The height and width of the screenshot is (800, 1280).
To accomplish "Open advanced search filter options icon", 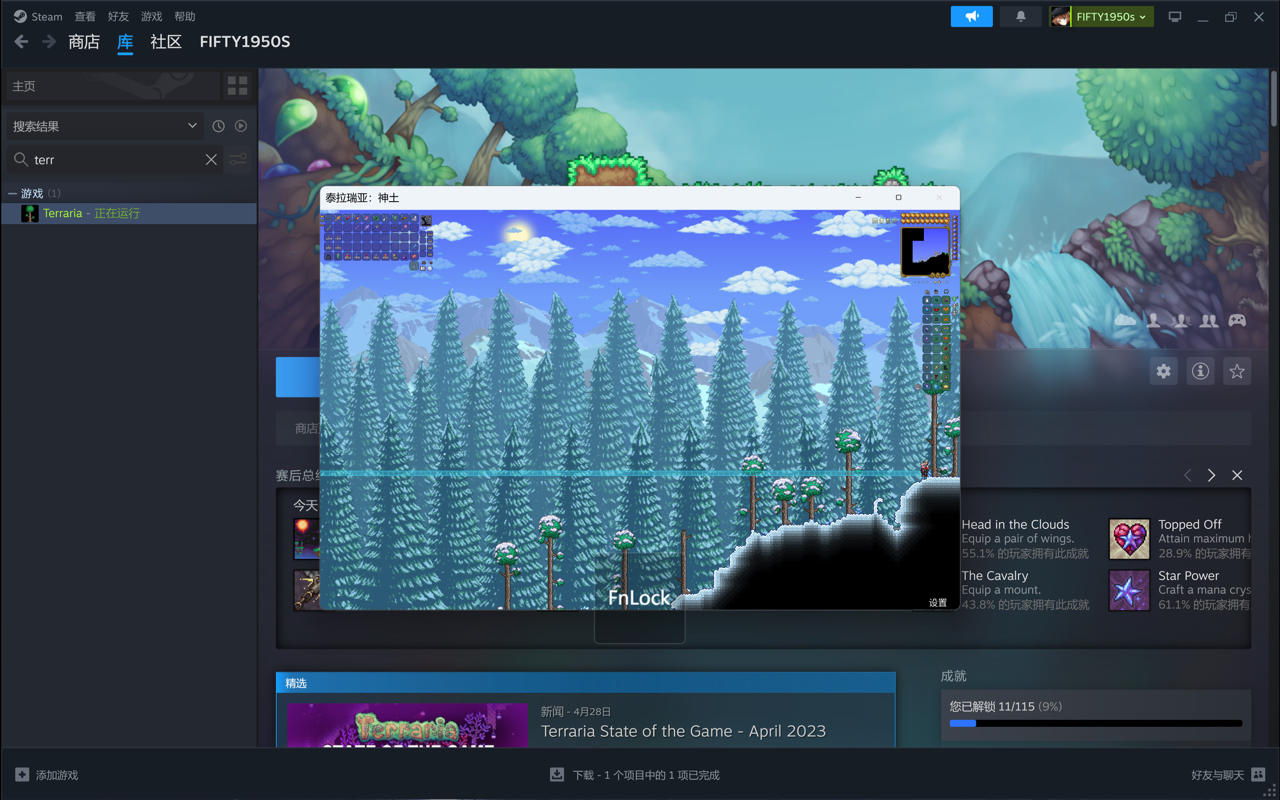I will 238,160.
